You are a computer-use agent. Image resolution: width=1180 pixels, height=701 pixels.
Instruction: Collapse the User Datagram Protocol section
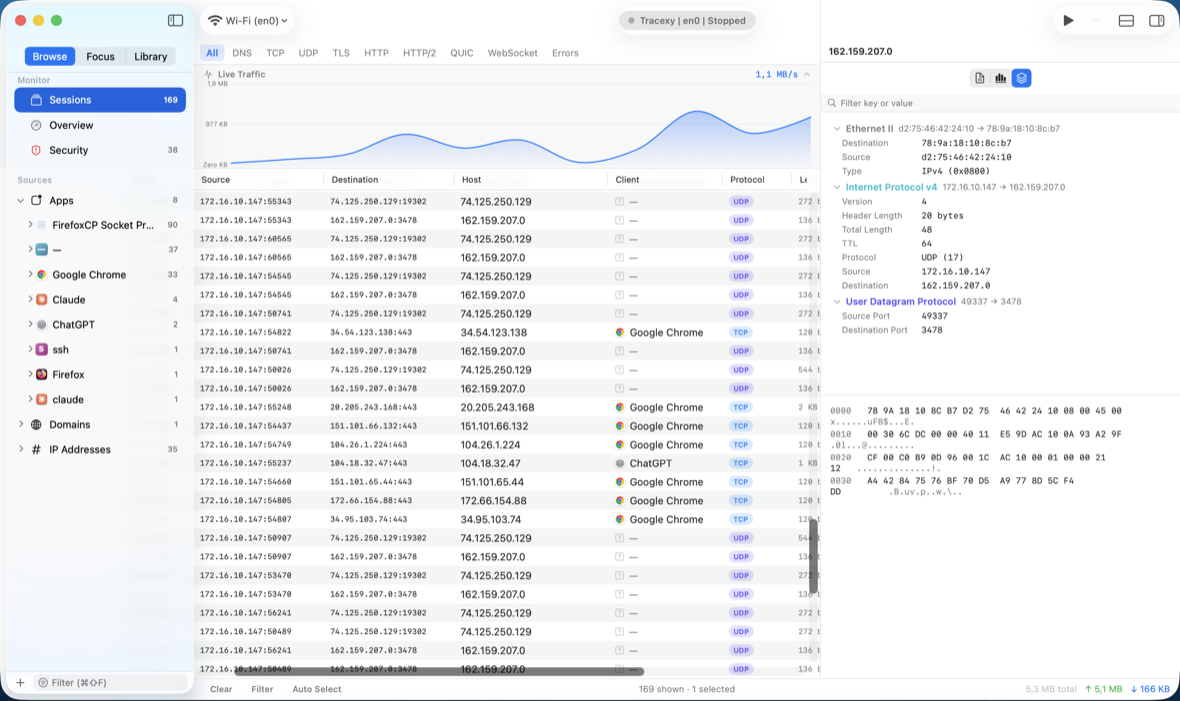pyautogui.click(x=837, y=301)
